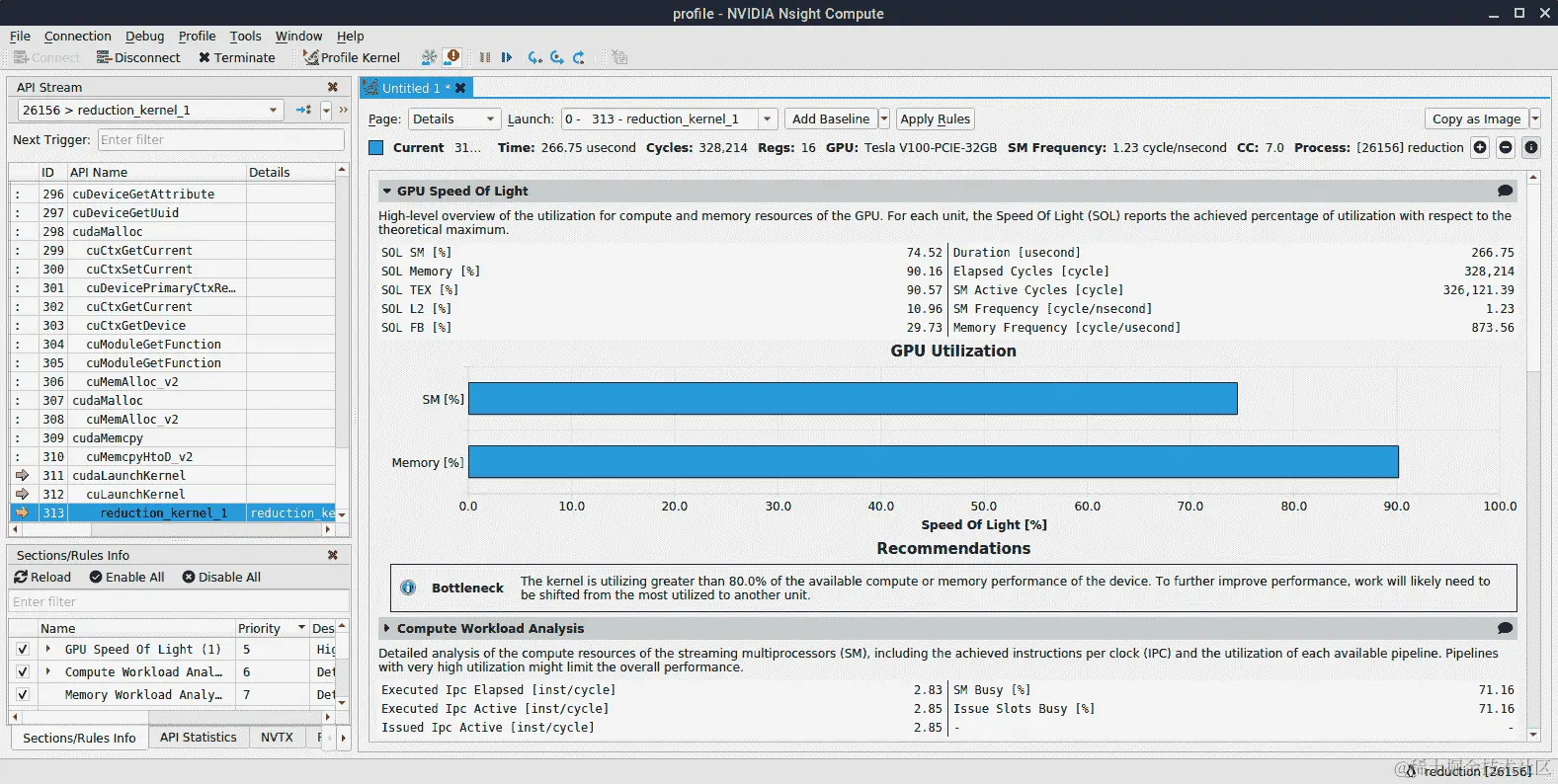Screen dimensions: 1558x784
Task: Expand GPU Speed Of Light tree row
Action: pos(47,649)
